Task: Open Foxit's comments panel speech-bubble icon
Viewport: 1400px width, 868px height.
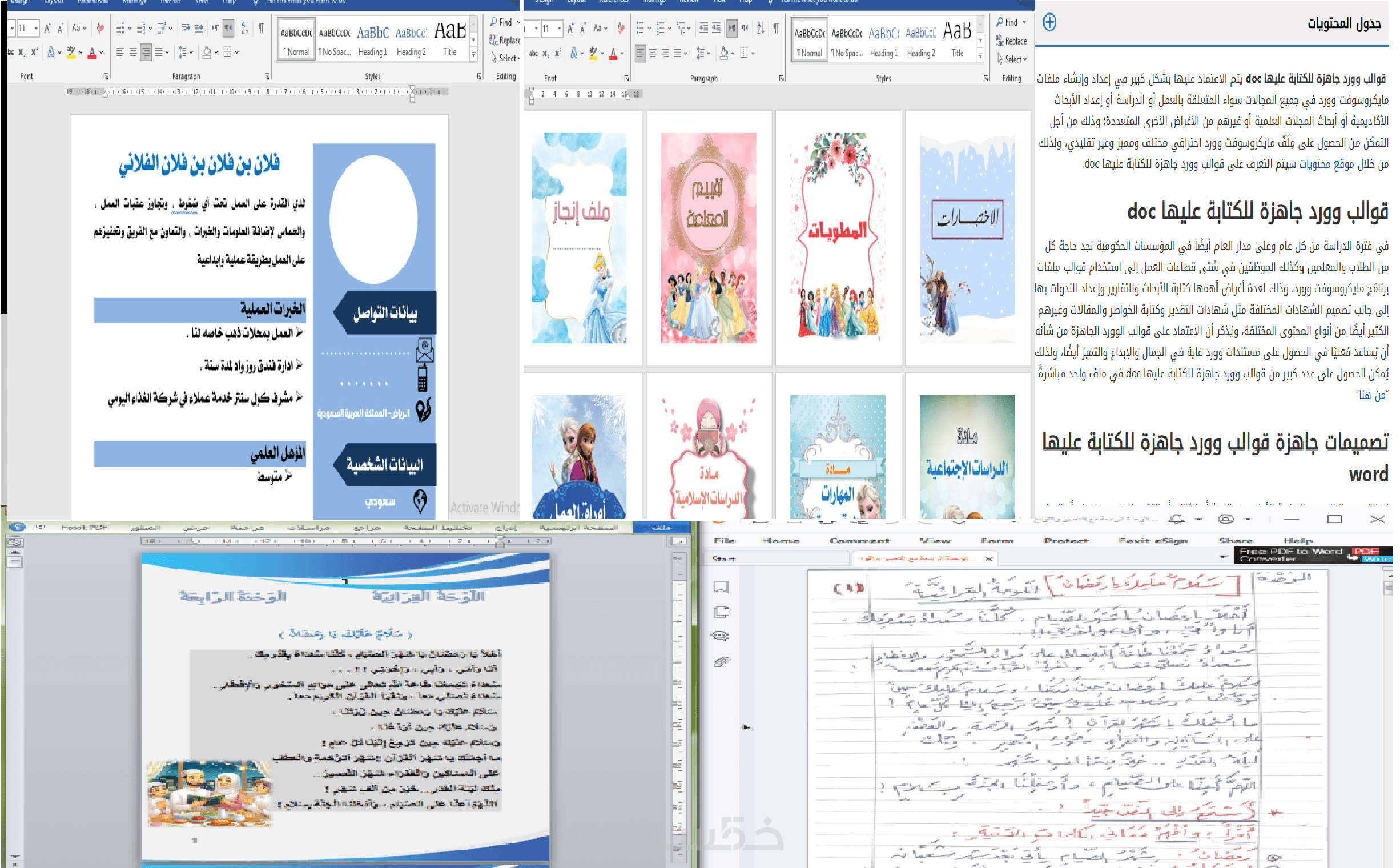Action: click(x=720, y=636)
